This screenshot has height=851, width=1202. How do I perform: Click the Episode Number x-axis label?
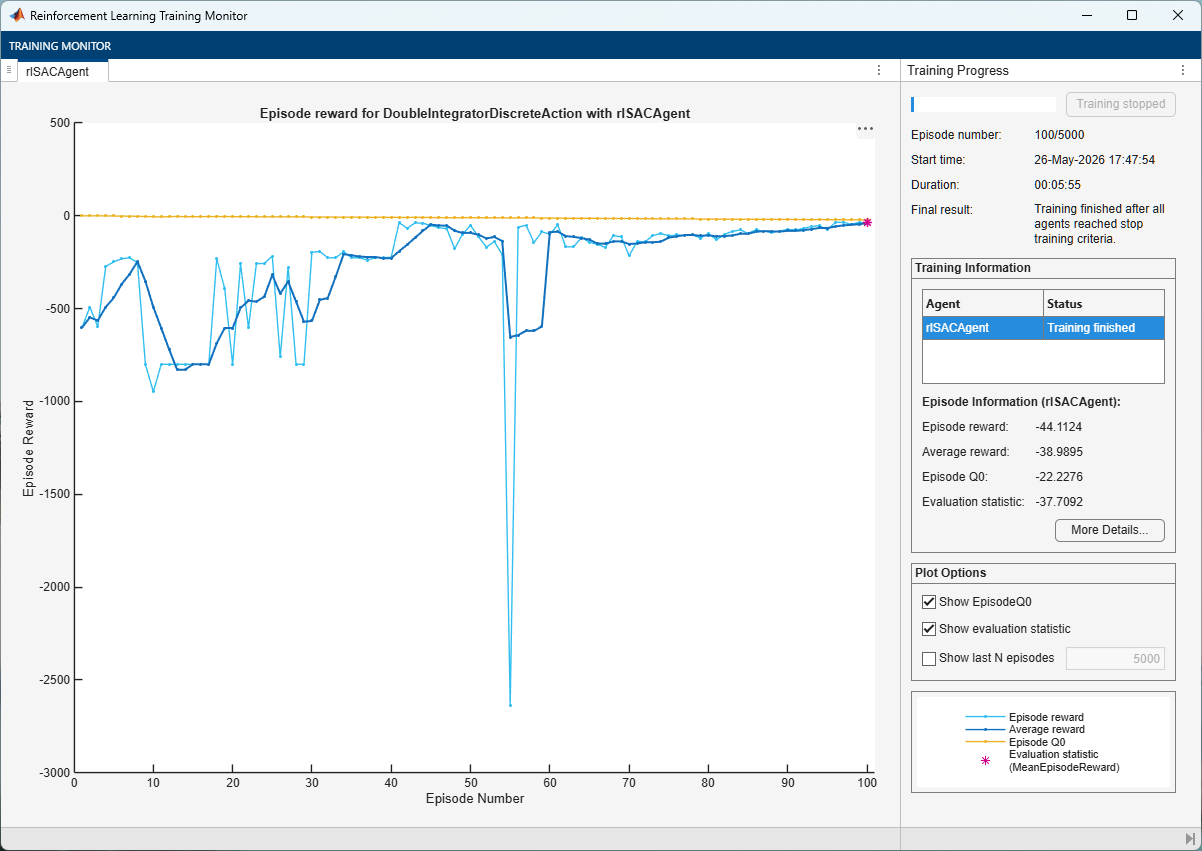[475, 799]
